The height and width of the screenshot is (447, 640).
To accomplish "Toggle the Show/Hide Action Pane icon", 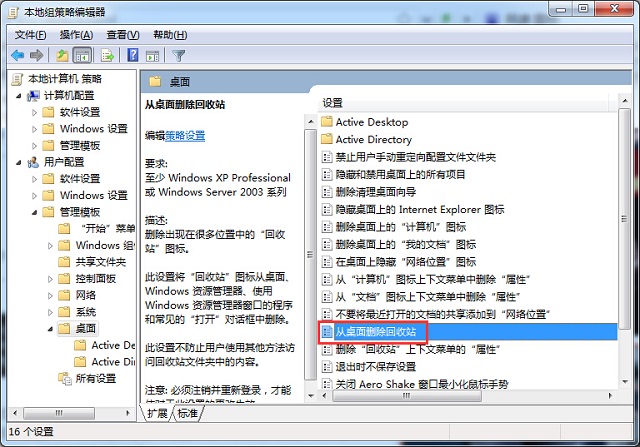I will pos(152,56).
